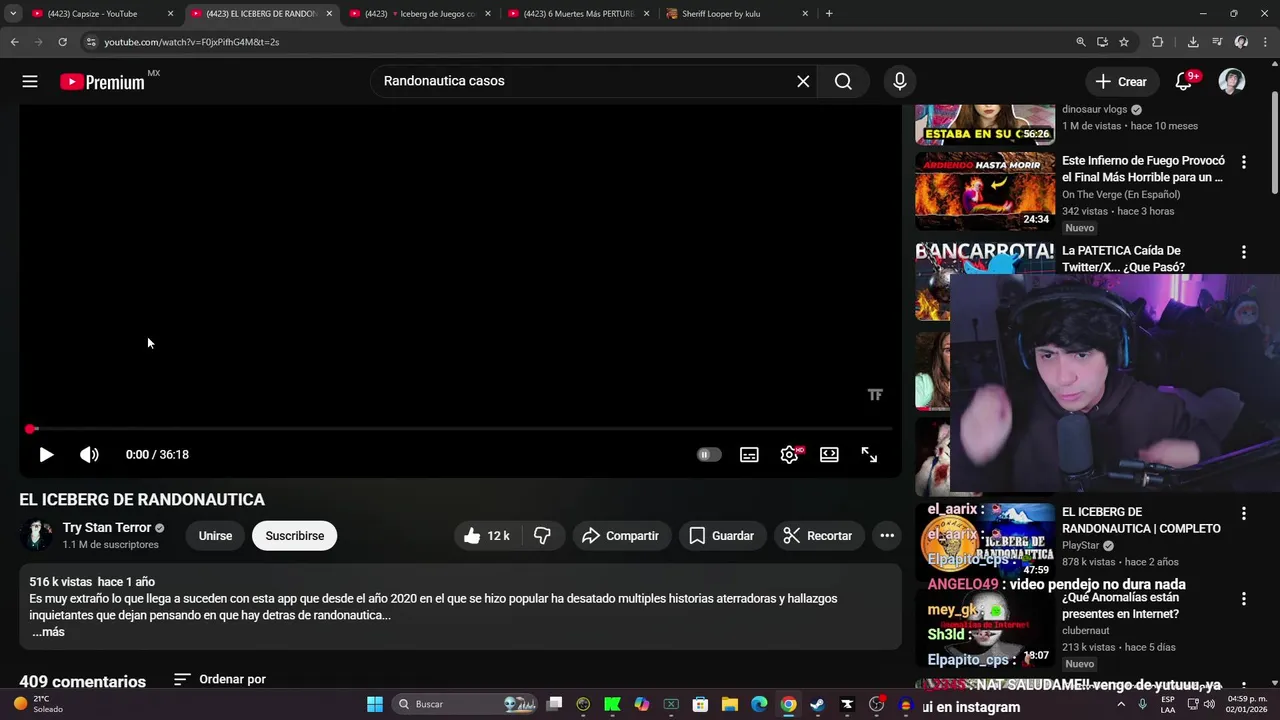
Task: Open a new browser tab
Action: coord(829,14)
